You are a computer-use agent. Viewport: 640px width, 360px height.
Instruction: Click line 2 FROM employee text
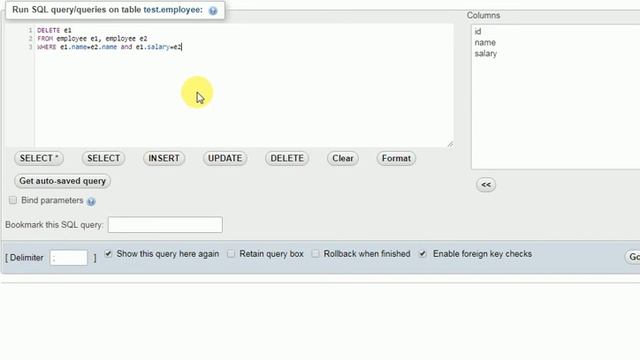(92, 38)
